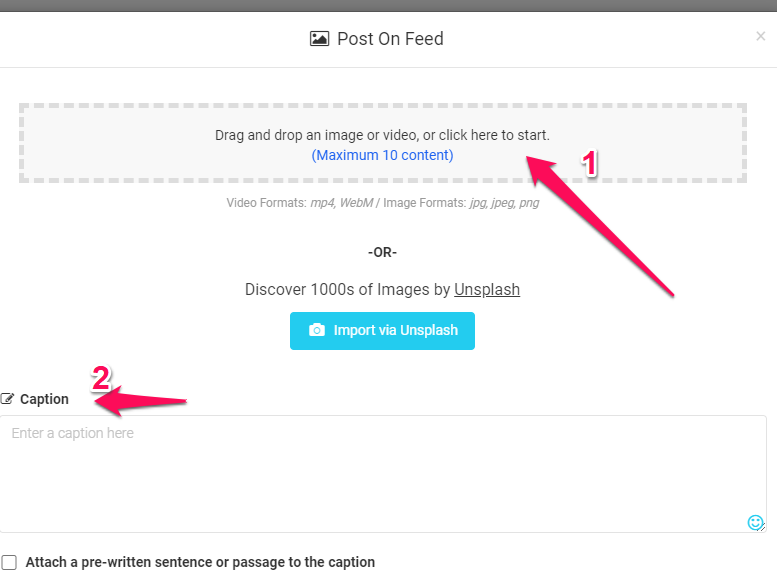Enable attaching a pre-written sentence checkbox

[9, 563]
